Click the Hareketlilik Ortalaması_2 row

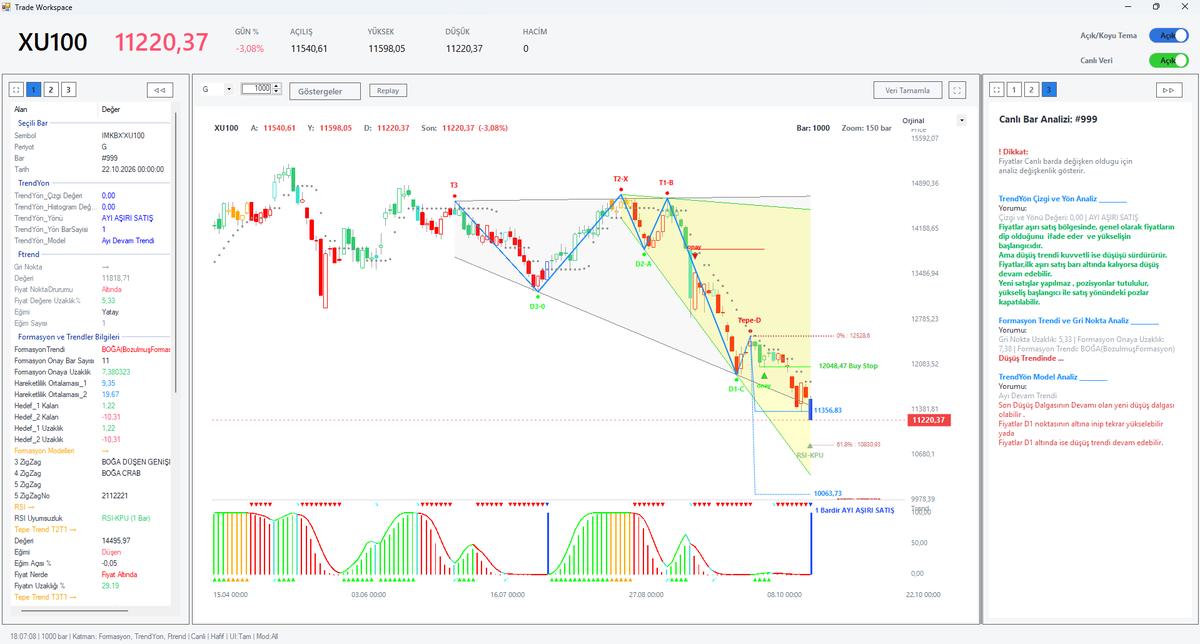[91, 394]
